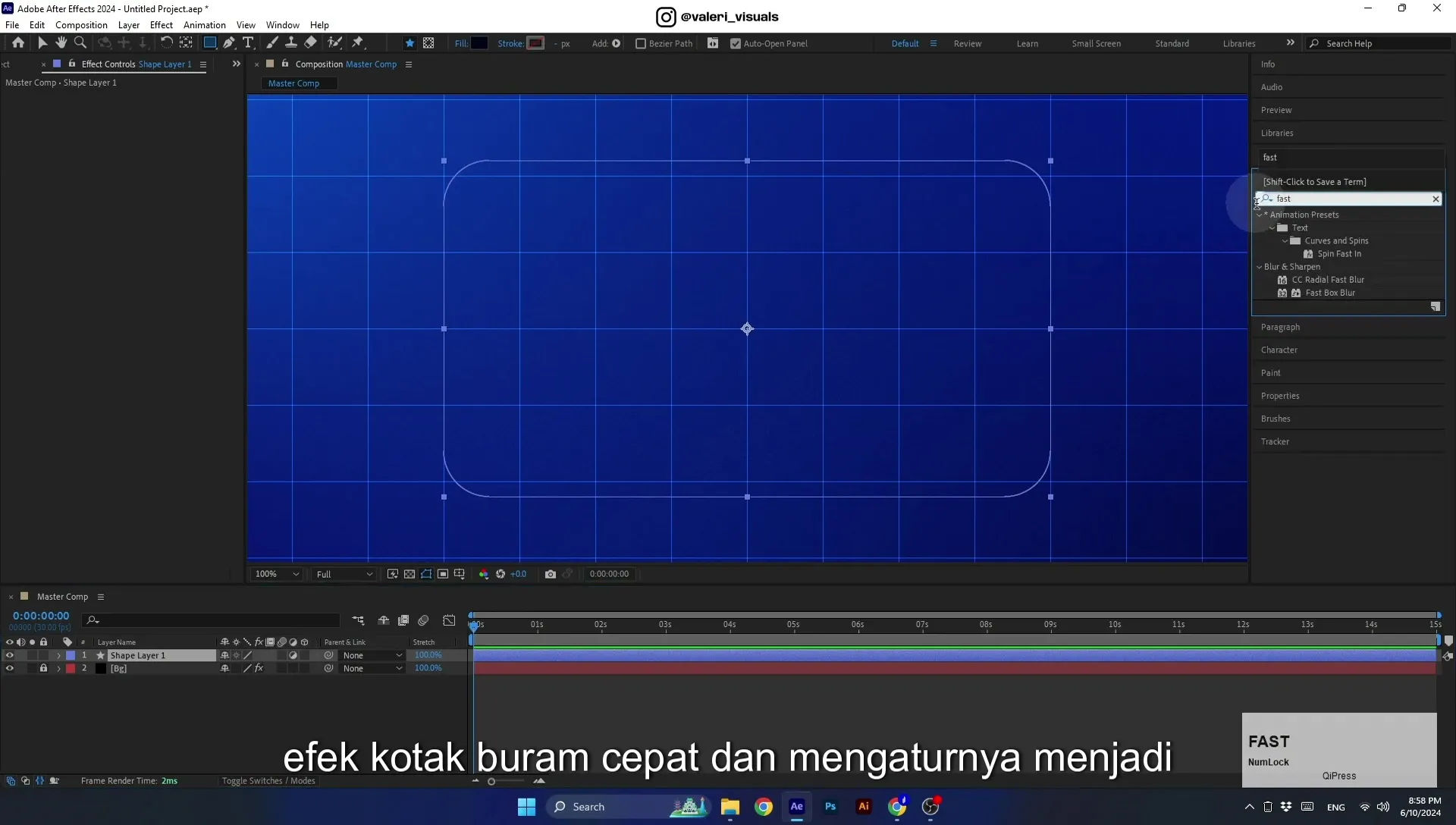1456x825 pixels.
Task: Hide the [Bg] layer eye toggle
Action: pyautogui.click(x=9, y=668)
